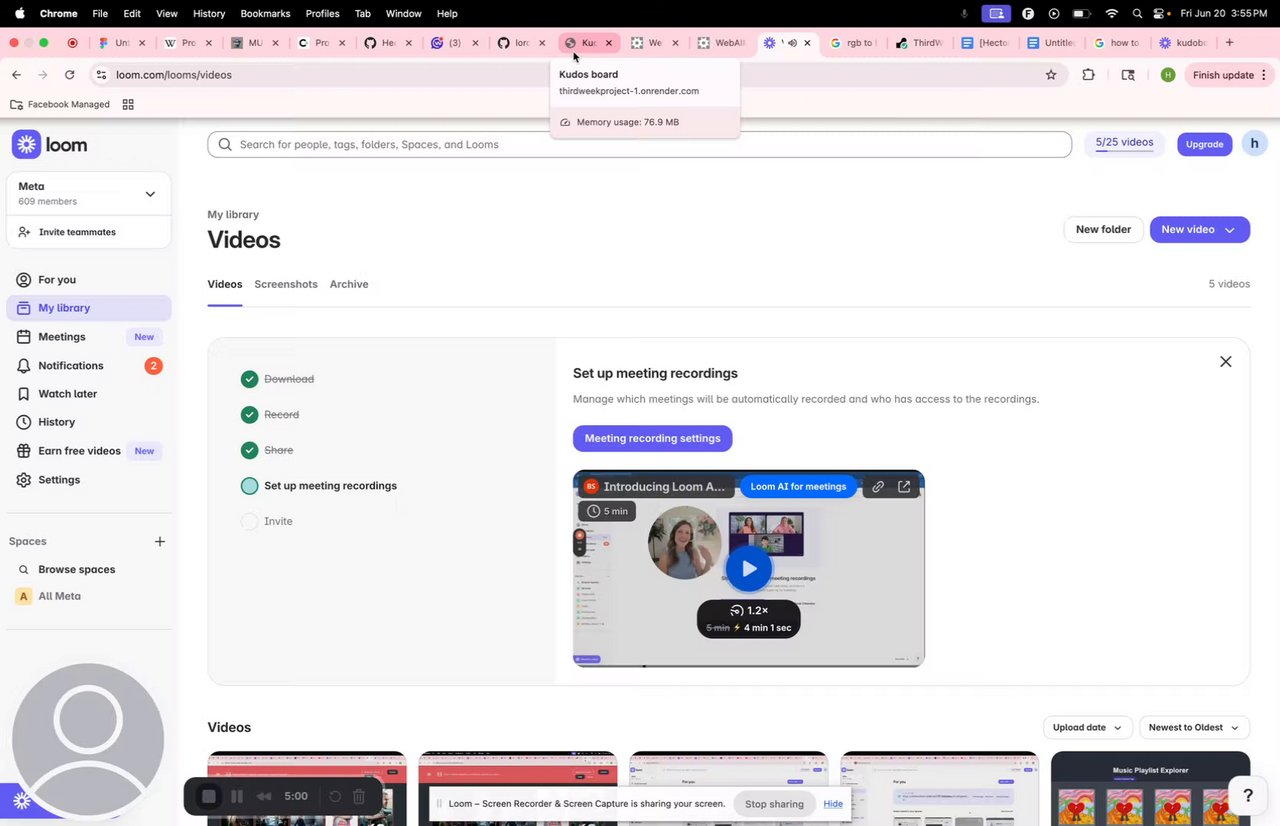Click Stop sharing button
The height and width of the screenshot is (826, 1280).
pos(774,804)
